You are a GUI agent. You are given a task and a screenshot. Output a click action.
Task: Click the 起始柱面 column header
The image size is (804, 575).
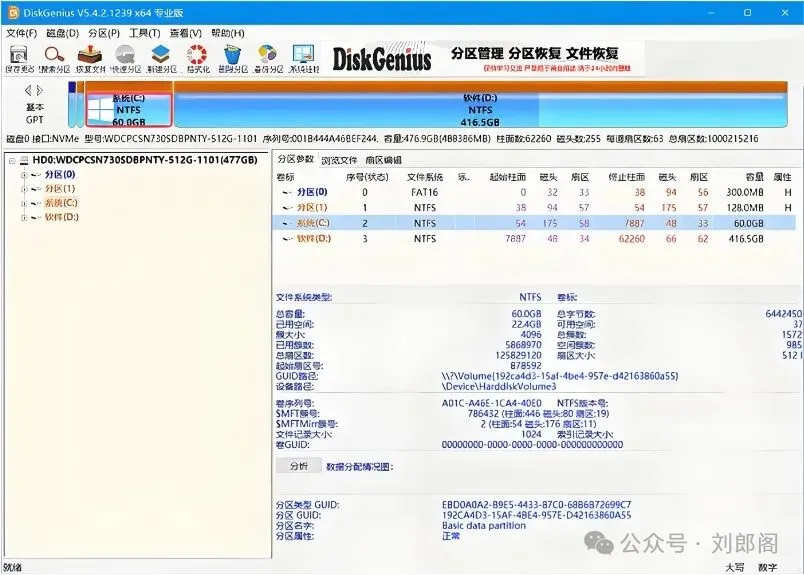pos(508,177)
